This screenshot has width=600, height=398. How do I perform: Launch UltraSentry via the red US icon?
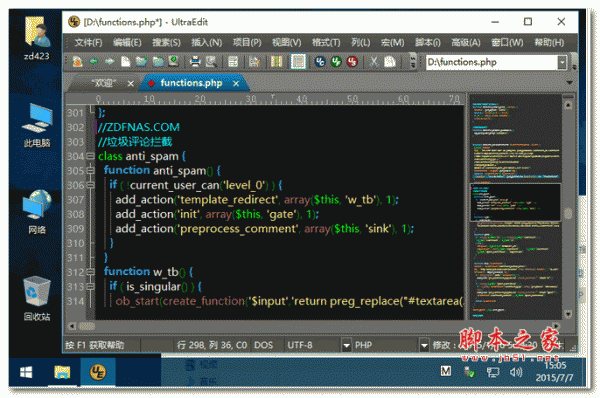352,62
